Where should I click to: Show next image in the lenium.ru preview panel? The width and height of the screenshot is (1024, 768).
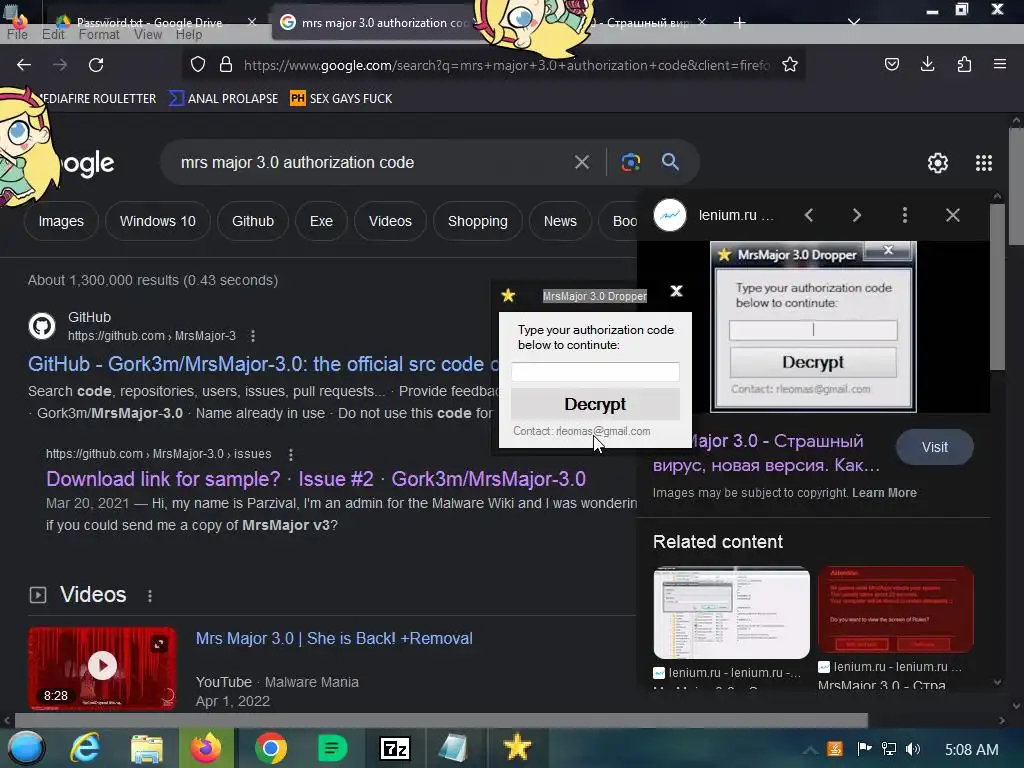(857, 215)
